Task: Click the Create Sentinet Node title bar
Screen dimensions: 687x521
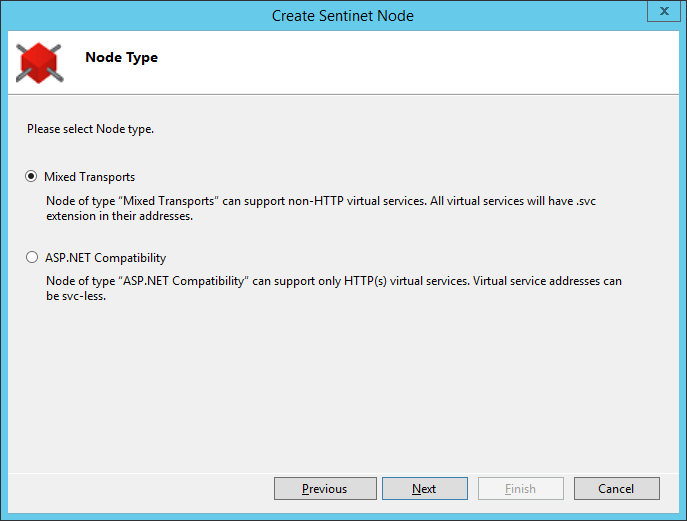Action: coord(343,16)
